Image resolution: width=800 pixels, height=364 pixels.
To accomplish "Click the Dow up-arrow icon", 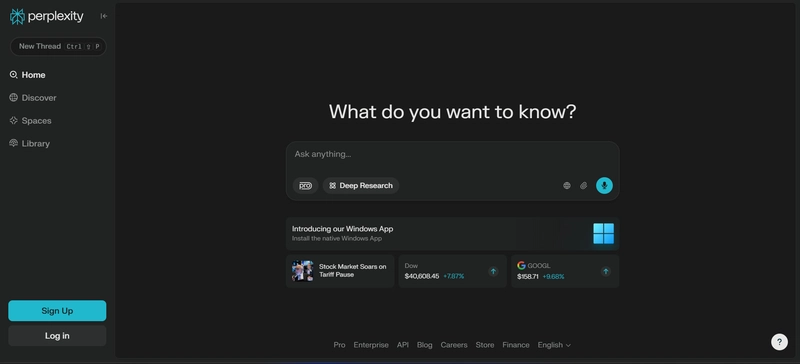I will (x=493, y=271).
